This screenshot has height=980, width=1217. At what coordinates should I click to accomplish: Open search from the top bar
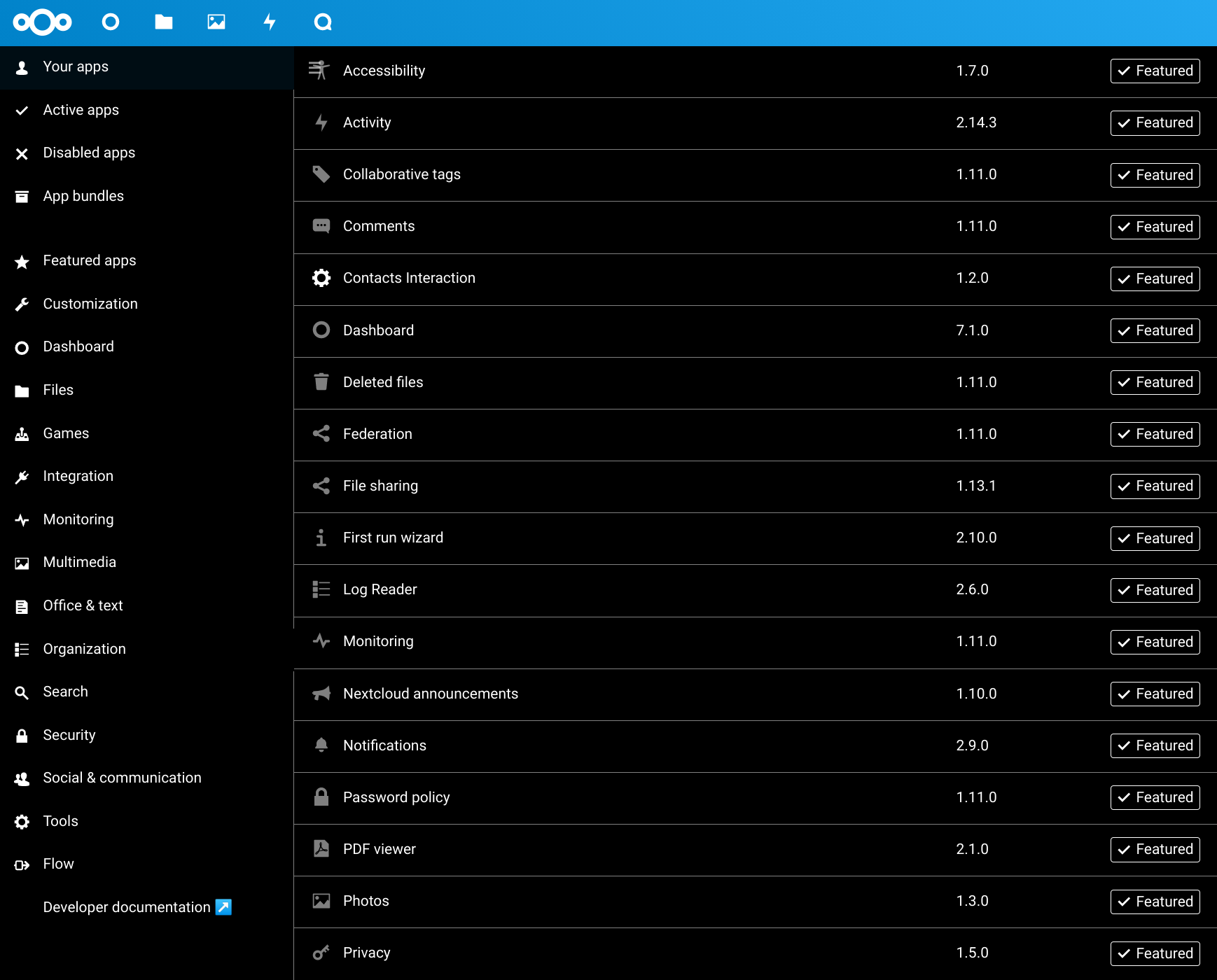323,22
